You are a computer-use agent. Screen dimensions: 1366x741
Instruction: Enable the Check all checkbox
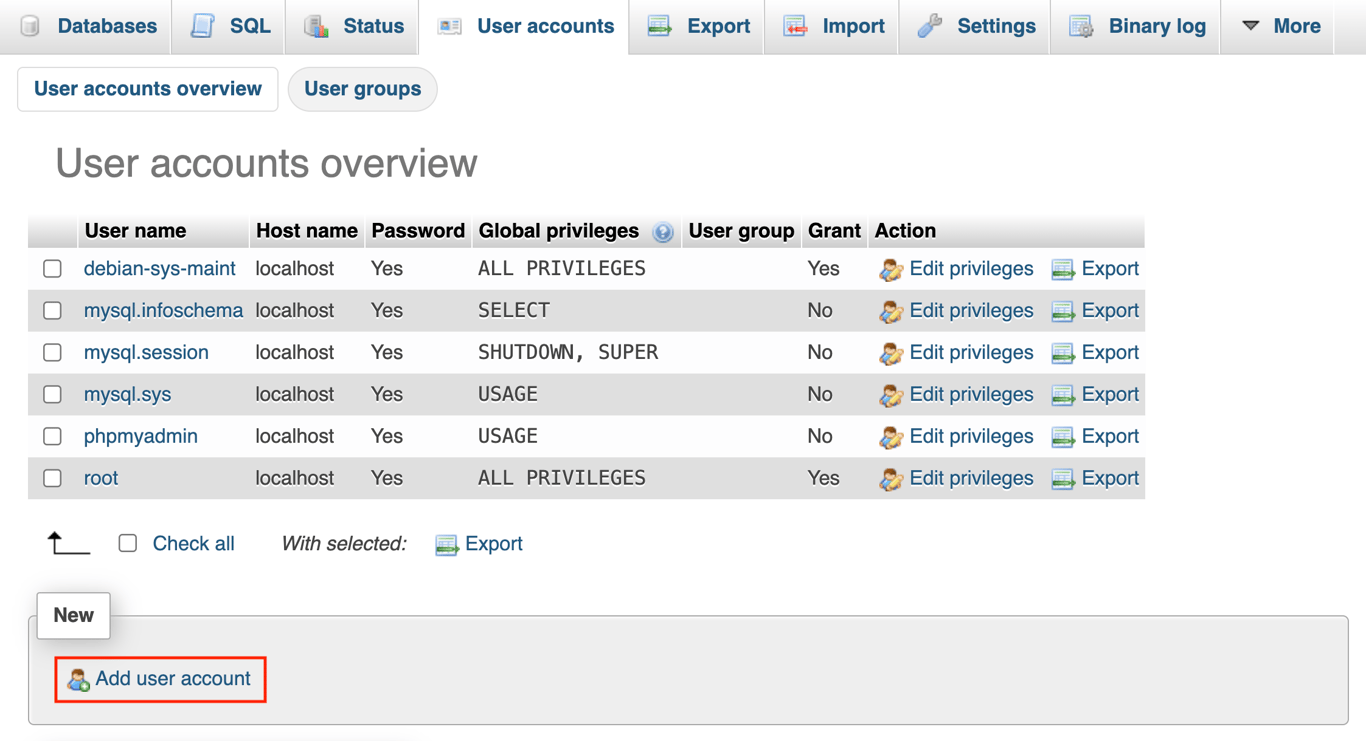tap(127, 543)
